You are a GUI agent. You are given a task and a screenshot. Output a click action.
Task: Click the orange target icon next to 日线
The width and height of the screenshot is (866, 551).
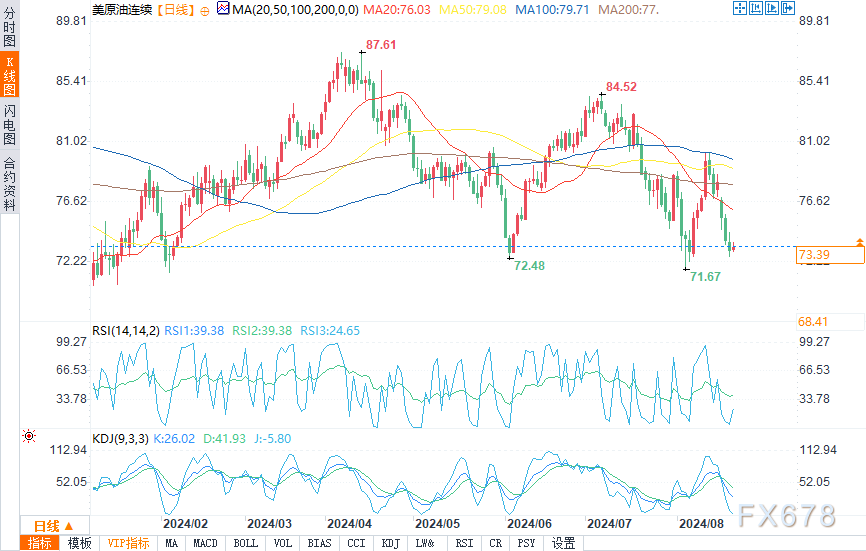pyautogui.click(x=205, y=11)
